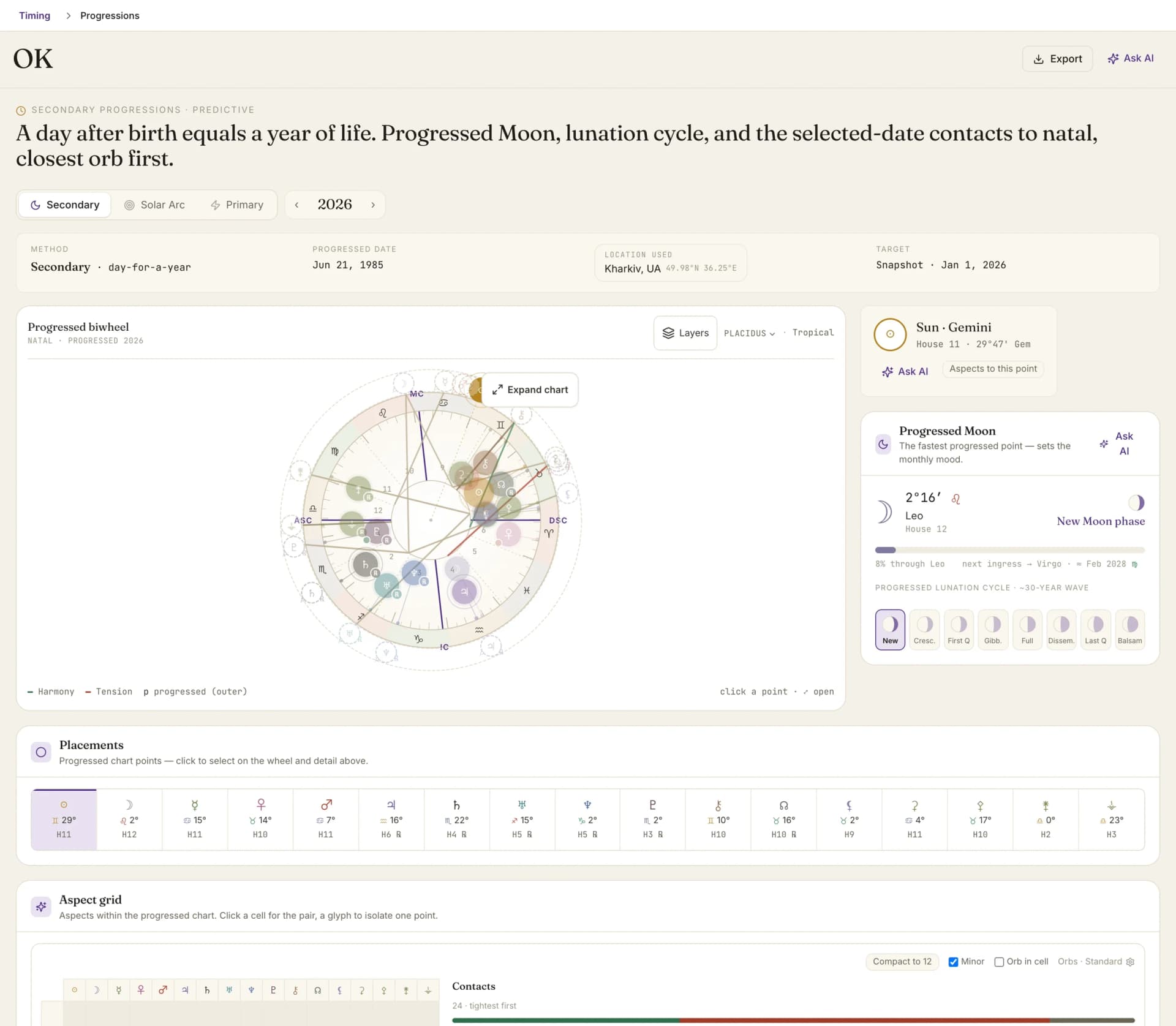Select Jupiter placement at Aquarius 16°

pos(391,820)
